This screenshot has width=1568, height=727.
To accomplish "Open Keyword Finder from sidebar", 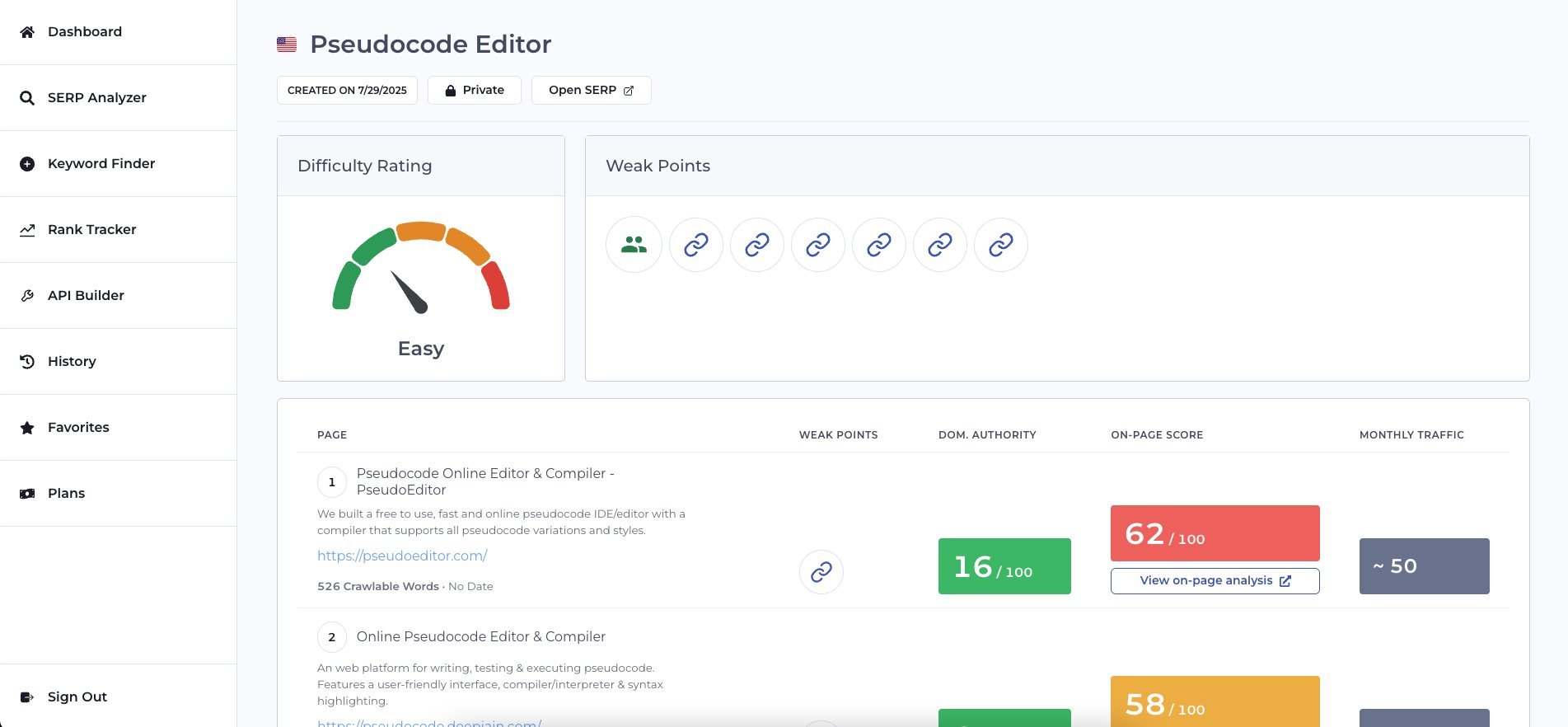I will click(x=101, y=164).
